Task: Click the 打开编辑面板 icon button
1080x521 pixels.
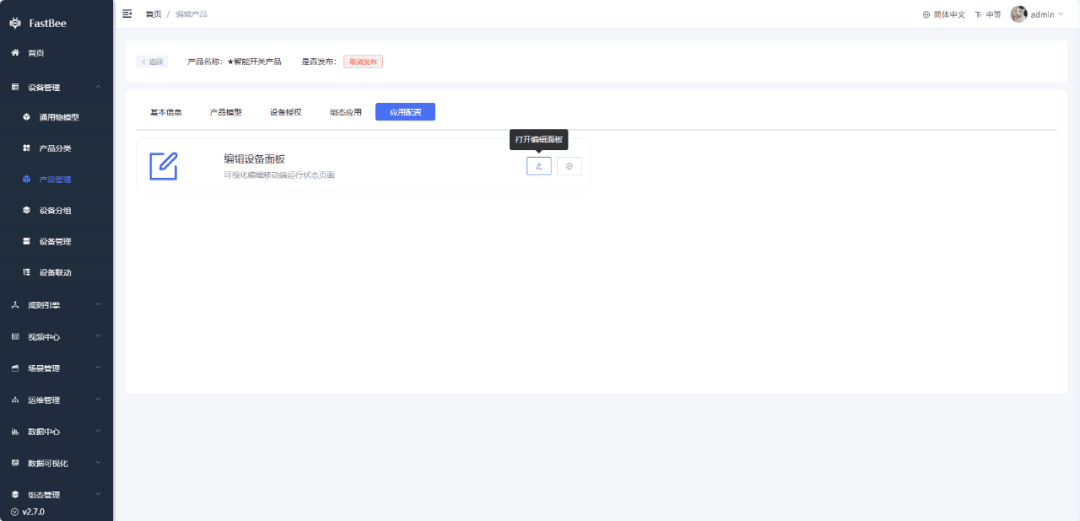Action: pos(539,166)
